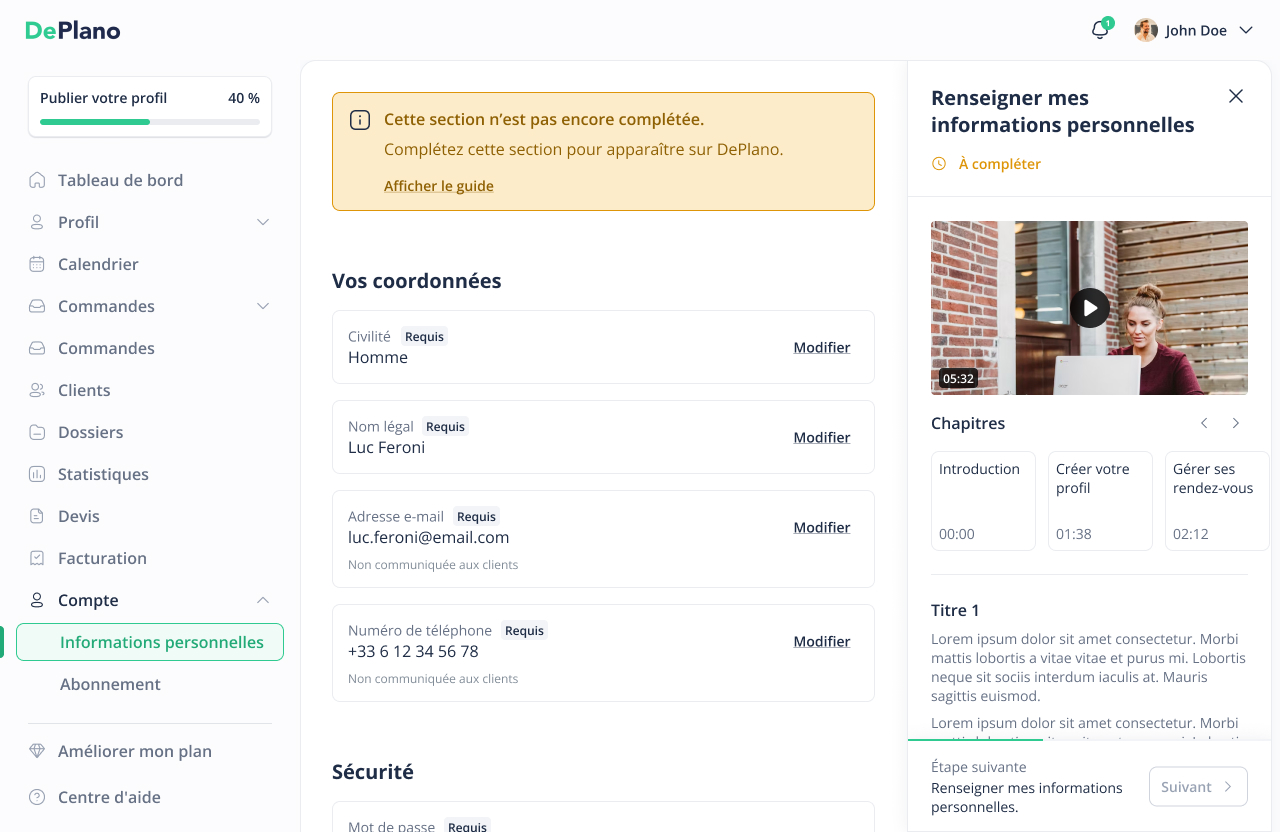Click the Suivant button
Viewport: 1280px width, 832px height.
tap(1198, 787)
